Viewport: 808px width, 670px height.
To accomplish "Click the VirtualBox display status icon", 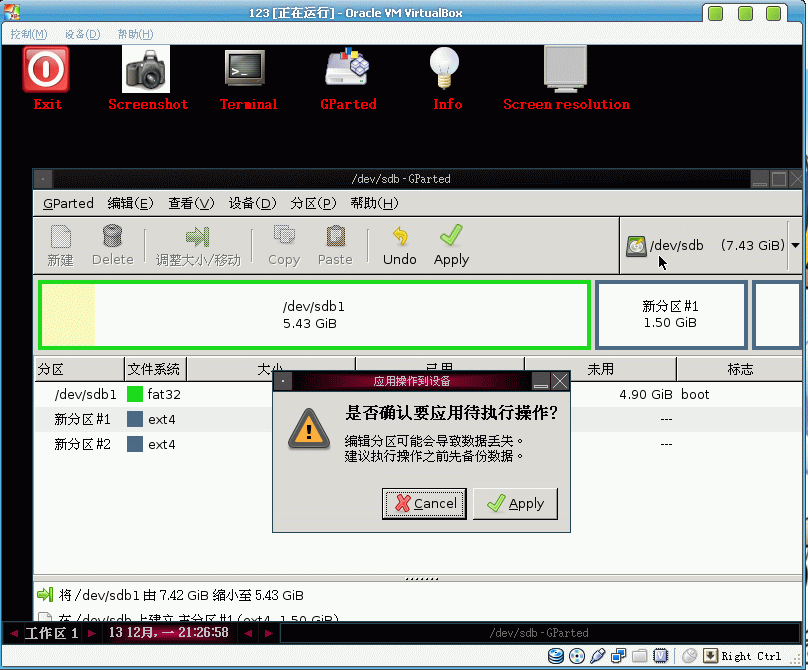I will point(661,656).
